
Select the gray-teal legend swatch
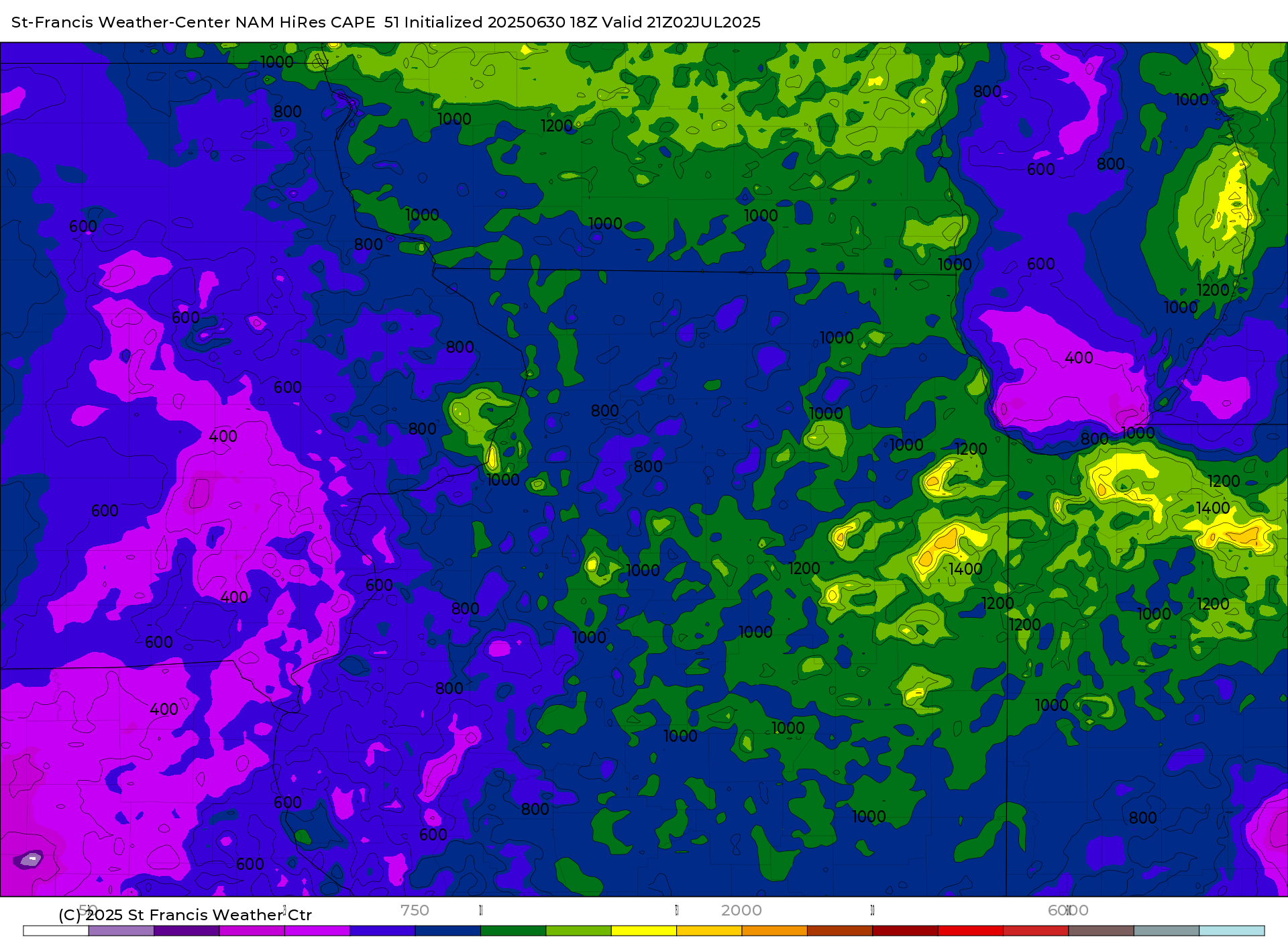pos(1167,931)
